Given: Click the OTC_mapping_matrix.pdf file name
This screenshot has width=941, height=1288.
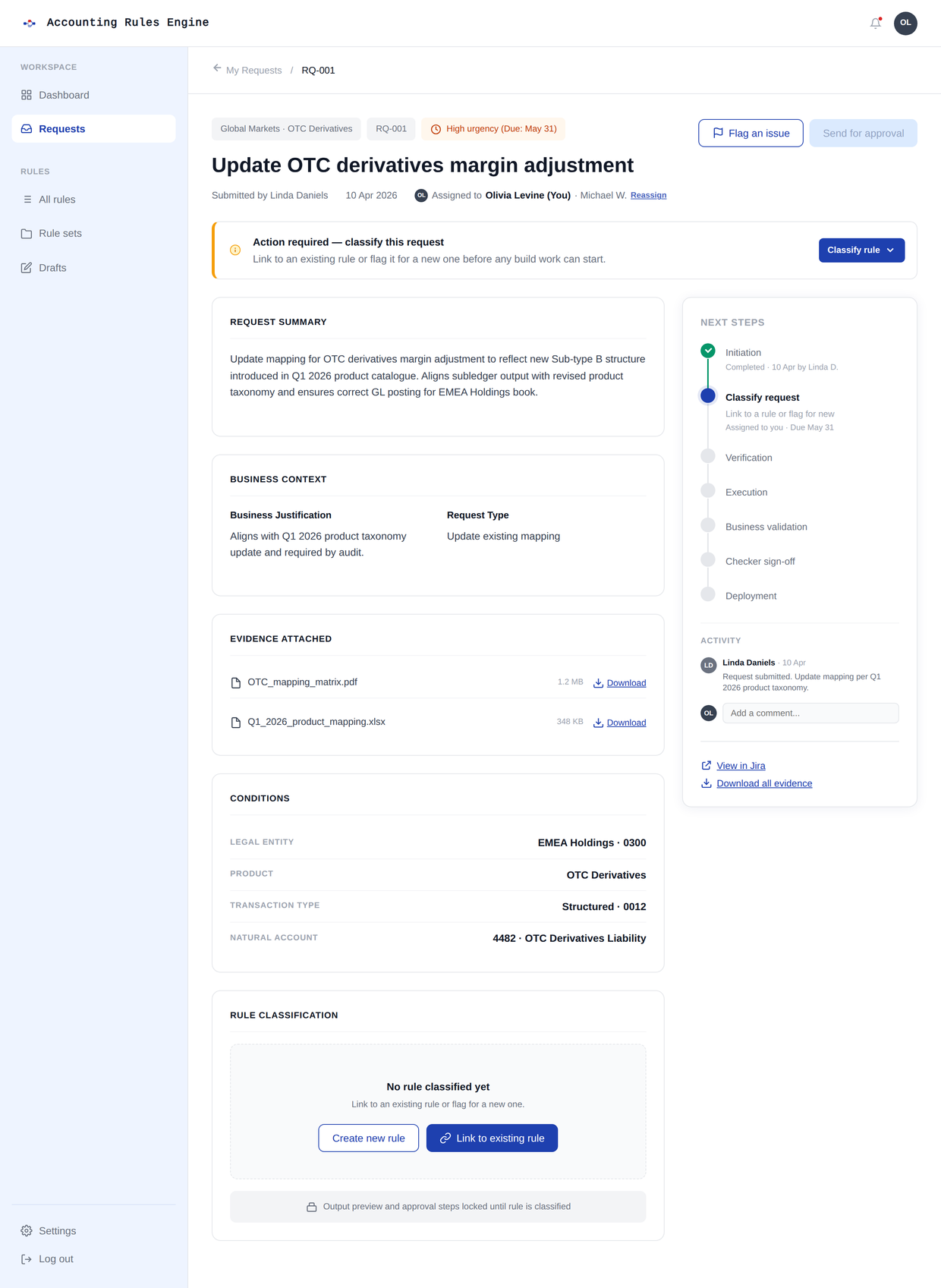Looking at the screenshot, I should [x=302, y=682].
